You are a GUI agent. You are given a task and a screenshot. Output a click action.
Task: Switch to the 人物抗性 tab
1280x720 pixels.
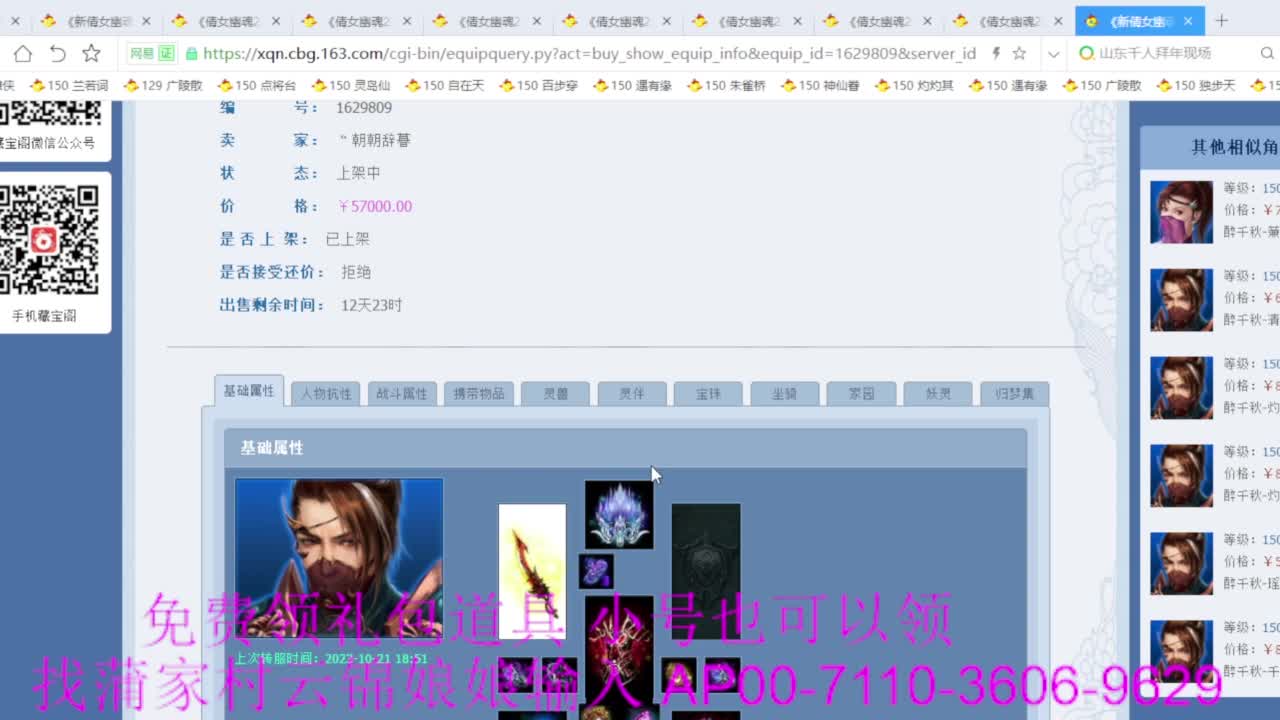pos(324,393)
